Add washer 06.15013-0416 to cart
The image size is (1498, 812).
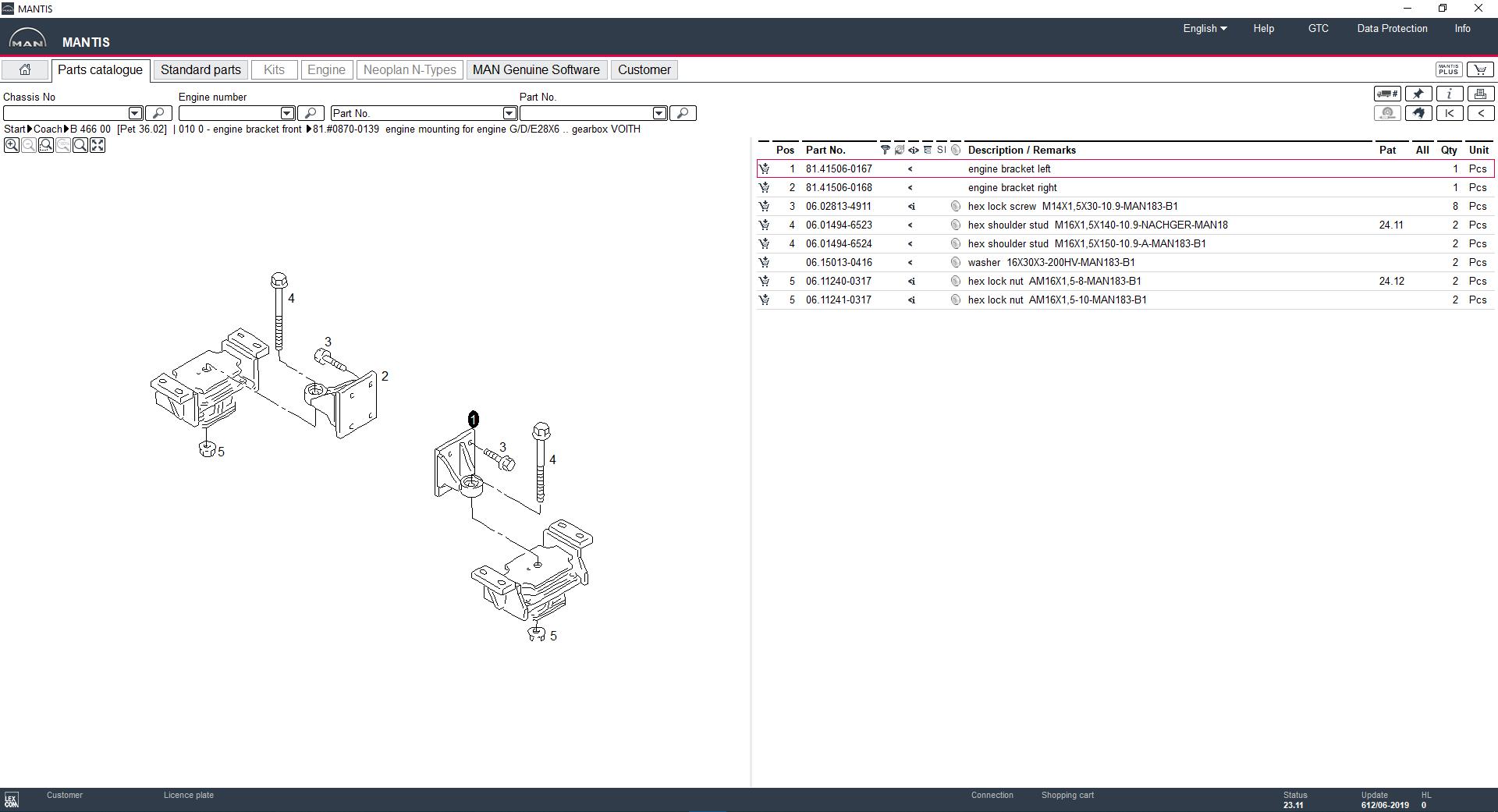(x=764, y=262)
